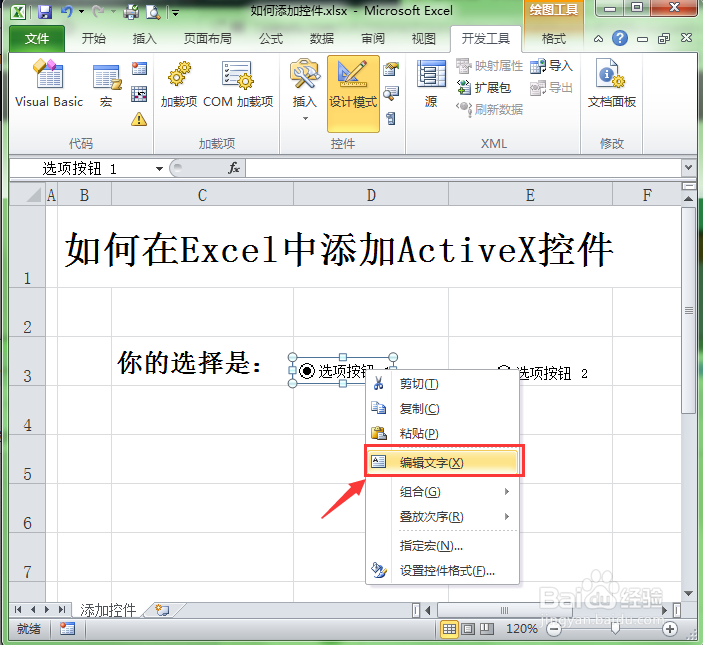The height and width of the screenshot is (645, 703).
Task: Switch to Page Layout view icon
Action: (468, 629)
